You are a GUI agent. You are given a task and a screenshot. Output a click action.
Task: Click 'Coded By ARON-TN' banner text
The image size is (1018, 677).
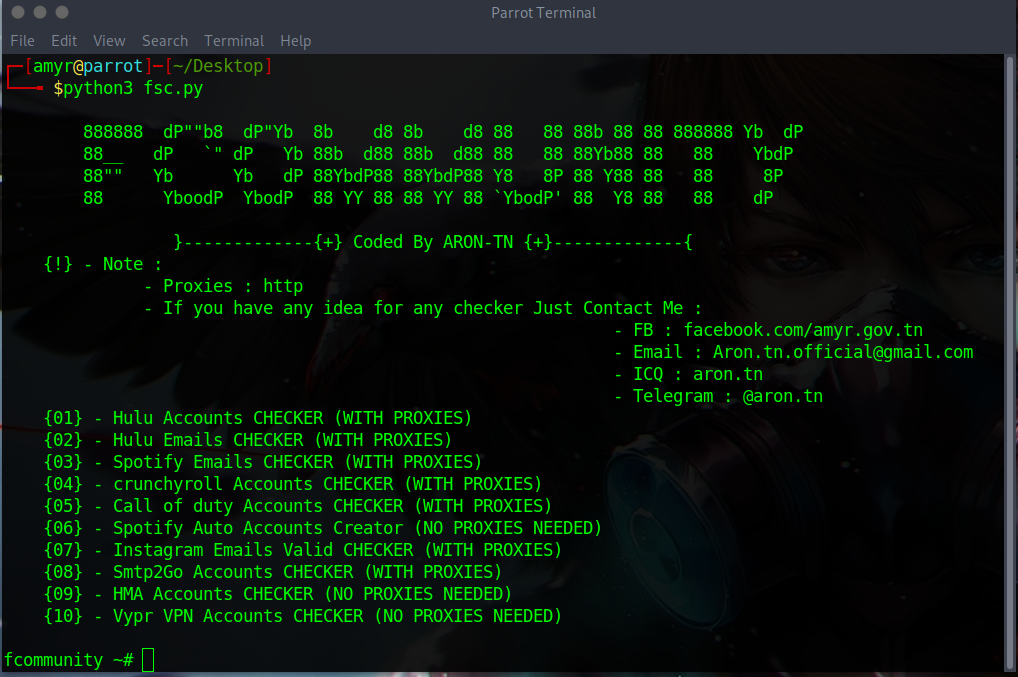pos(433,243)
